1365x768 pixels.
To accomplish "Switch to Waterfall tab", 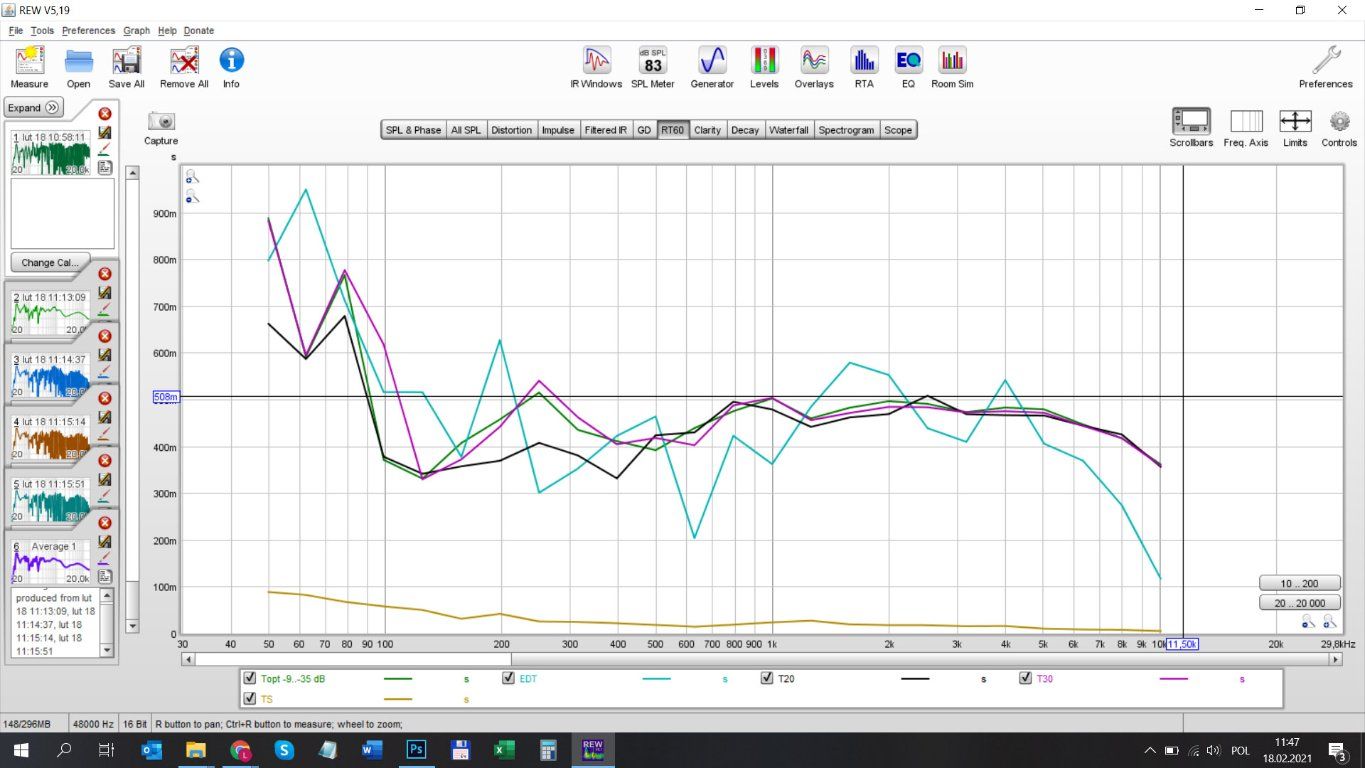I will coord(789,130).
